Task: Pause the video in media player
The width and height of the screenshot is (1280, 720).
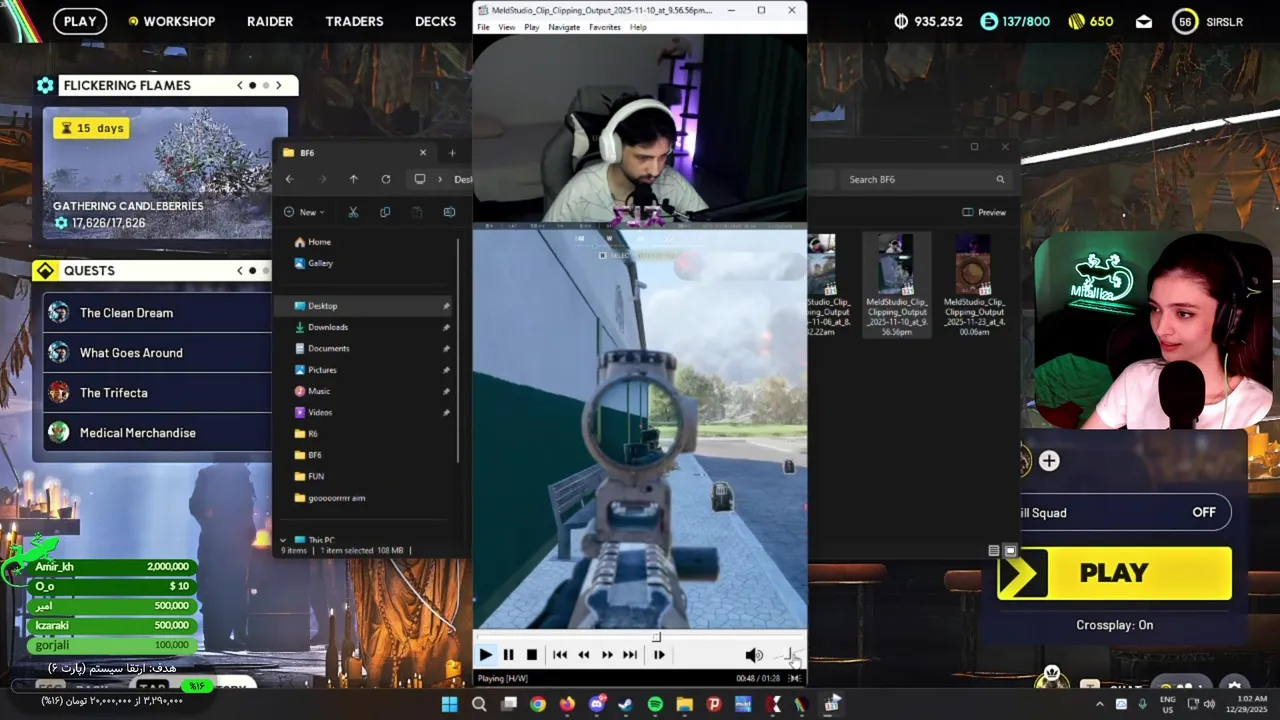Action: [508, 655]
